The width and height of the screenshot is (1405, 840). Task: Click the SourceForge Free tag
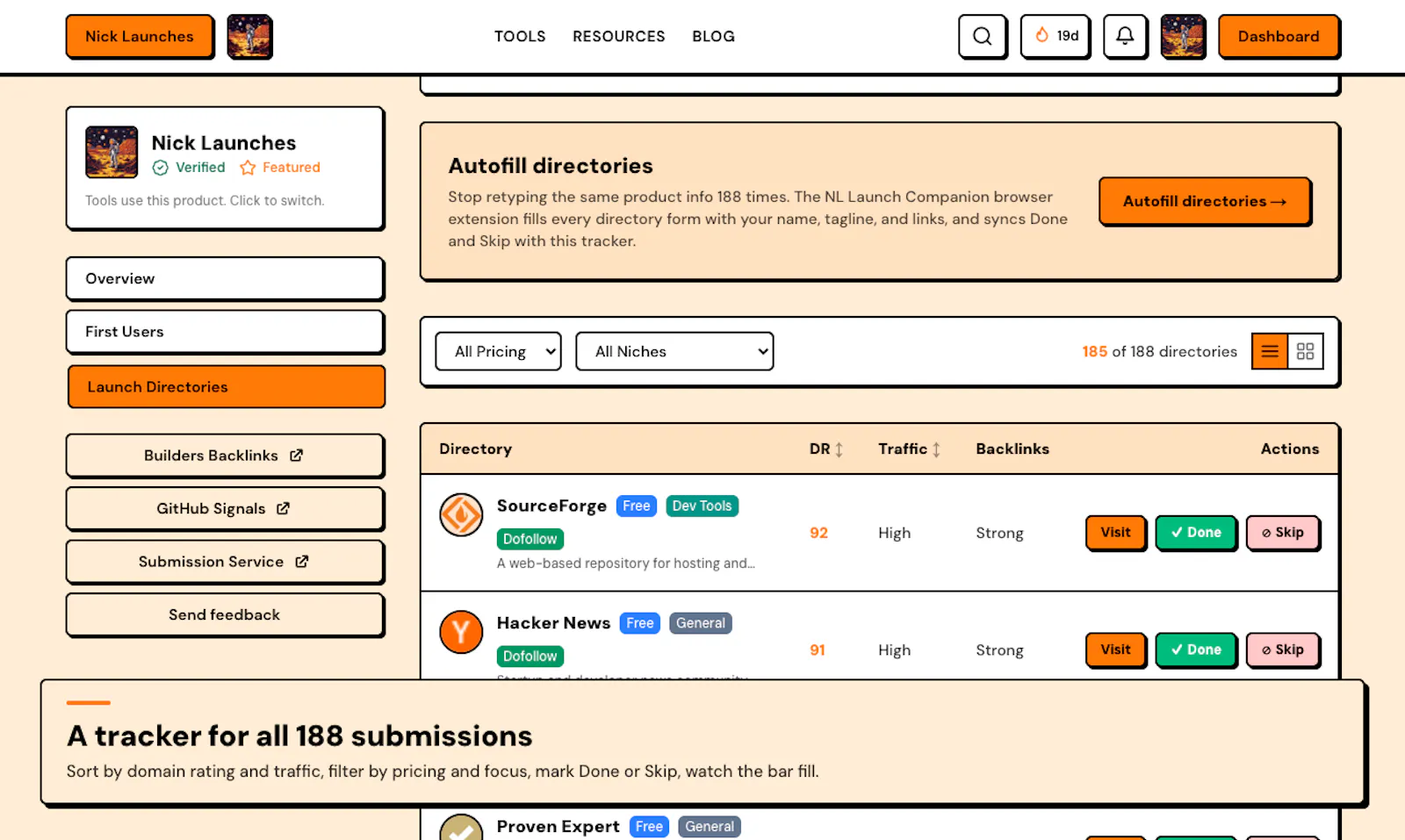click(x=637, y=506)
